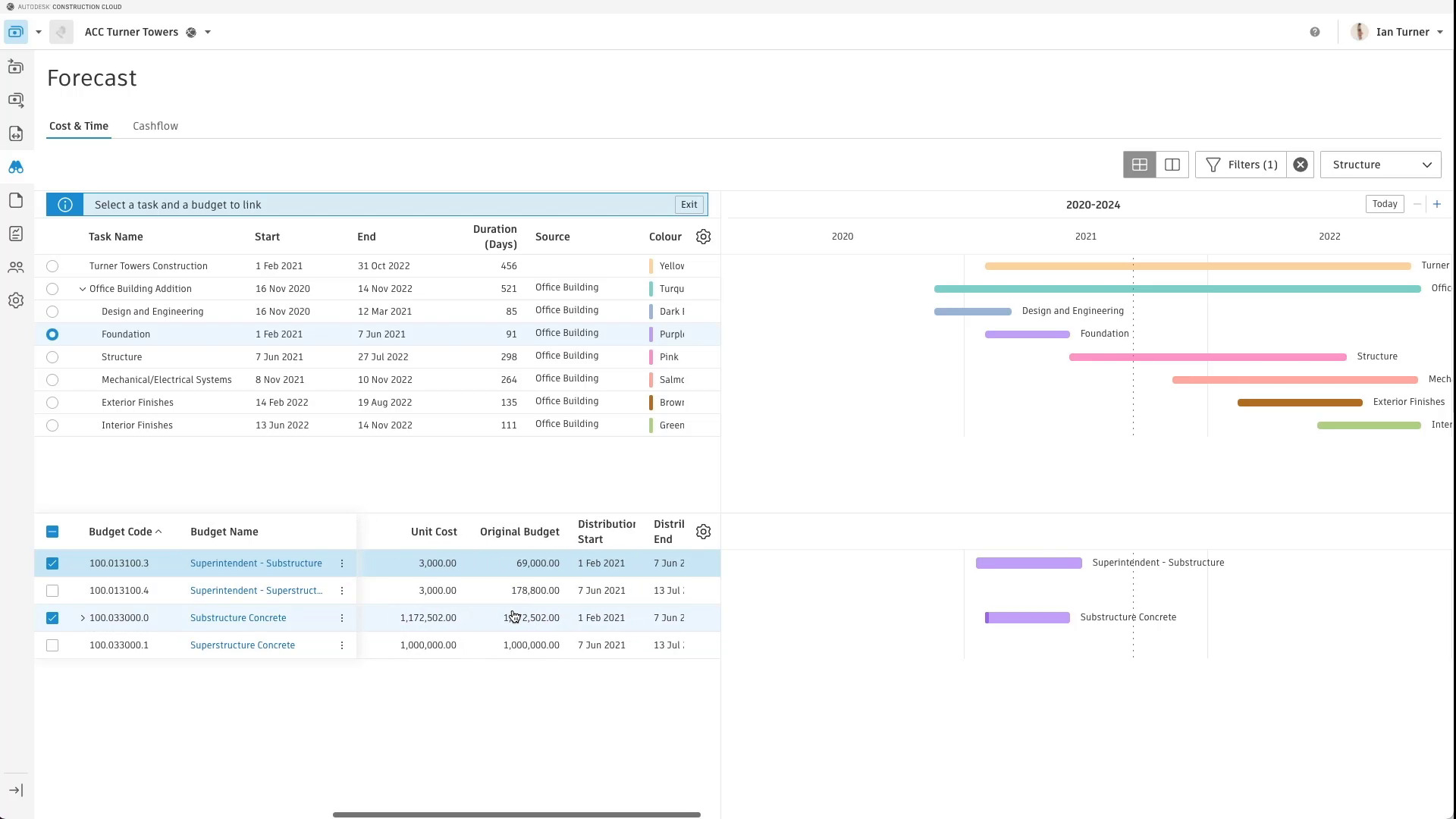Viewport: 1456px width, 819px height.
Task: Click the Exit button in banner
Action: tap(689, 205)
